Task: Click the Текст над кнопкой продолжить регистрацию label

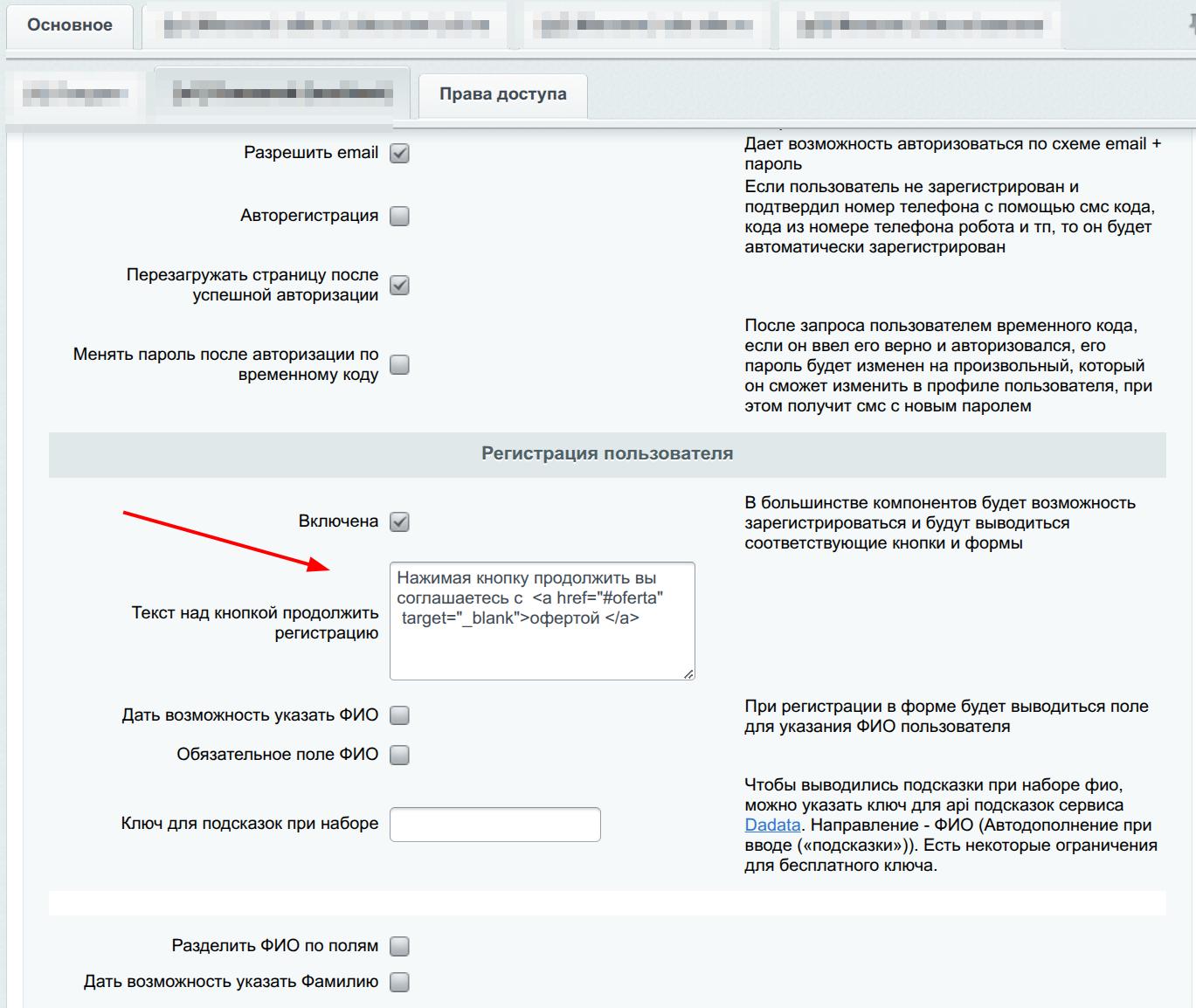Action: click(x=255, y=623)
